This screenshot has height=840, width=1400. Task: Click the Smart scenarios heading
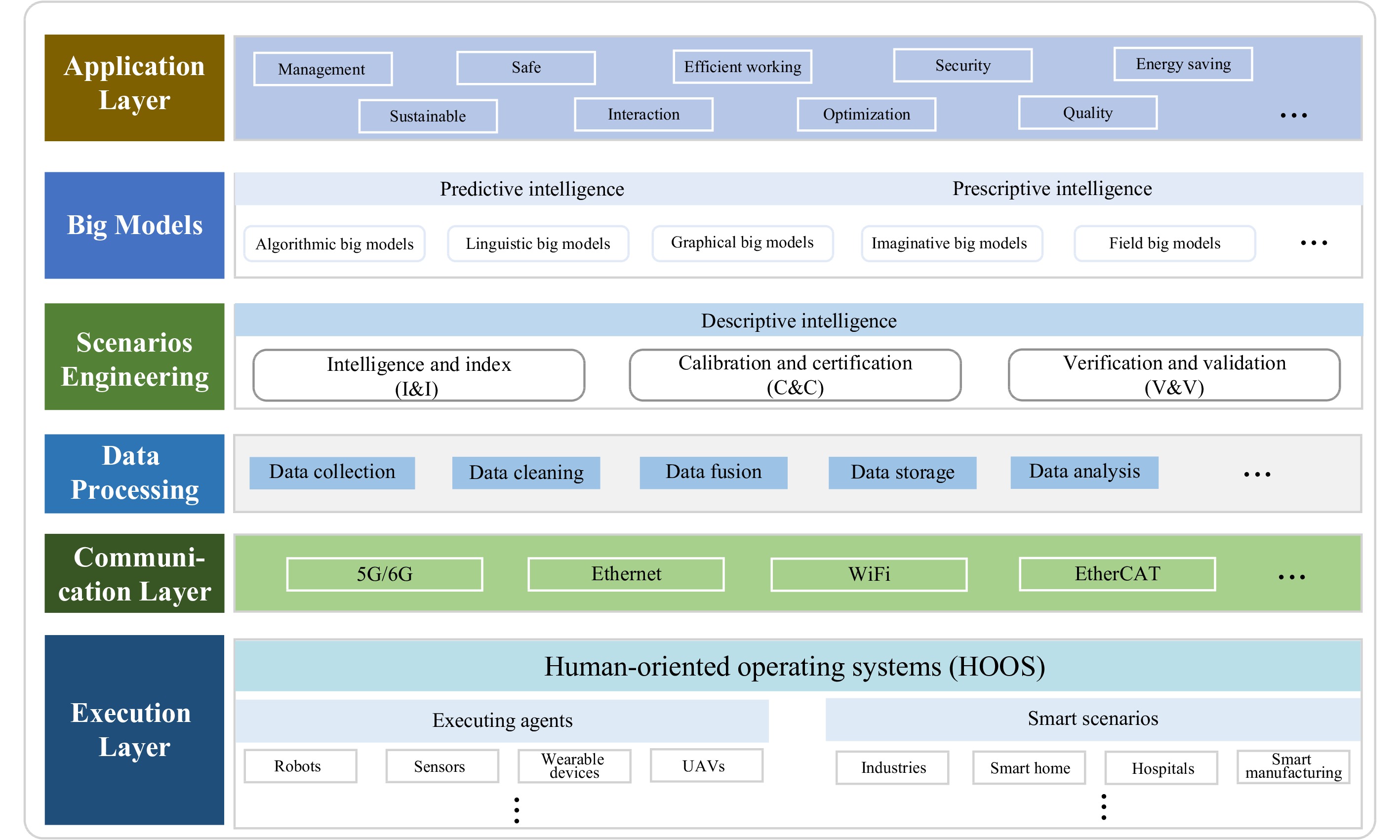[x=1093, y=720]
